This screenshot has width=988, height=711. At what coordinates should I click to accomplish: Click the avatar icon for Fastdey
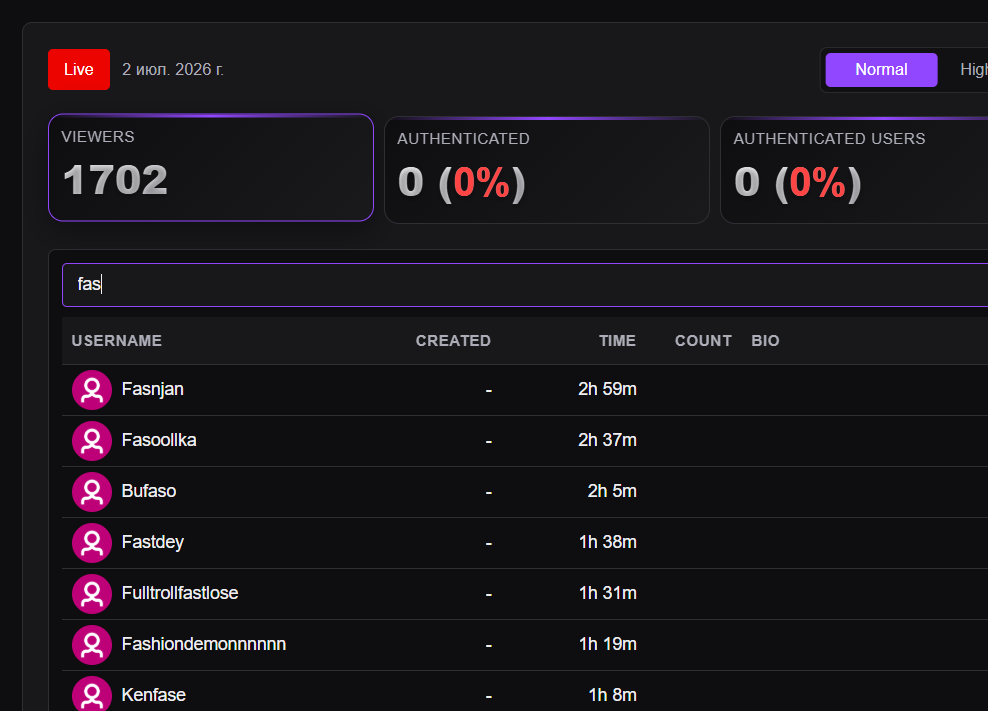(x=92, y=543)
